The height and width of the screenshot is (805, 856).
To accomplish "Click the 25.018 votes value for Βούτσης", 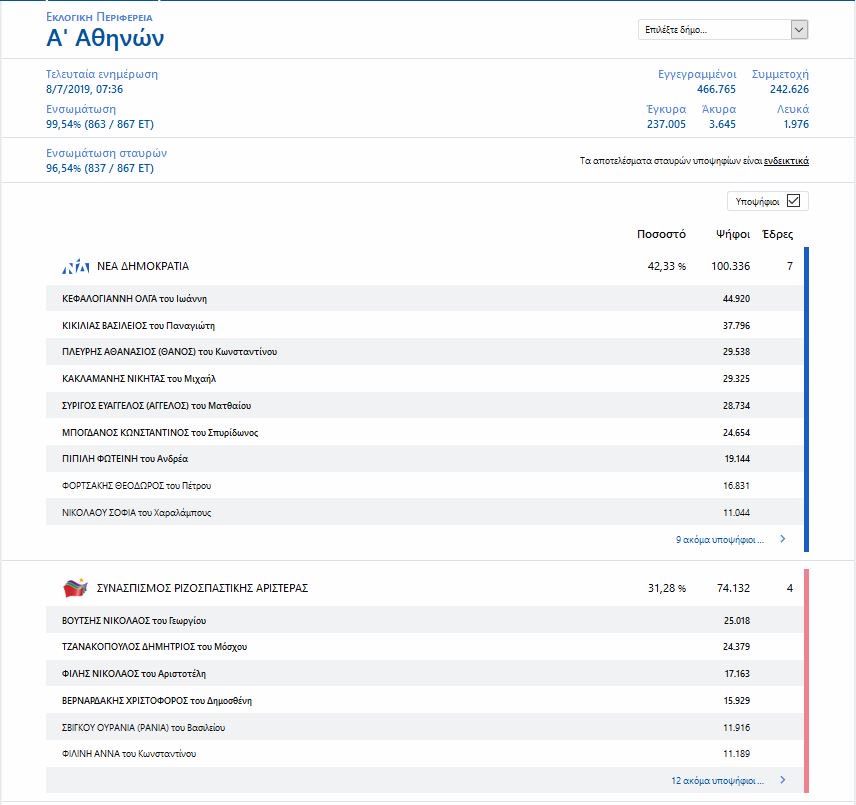I will (736, 621).
